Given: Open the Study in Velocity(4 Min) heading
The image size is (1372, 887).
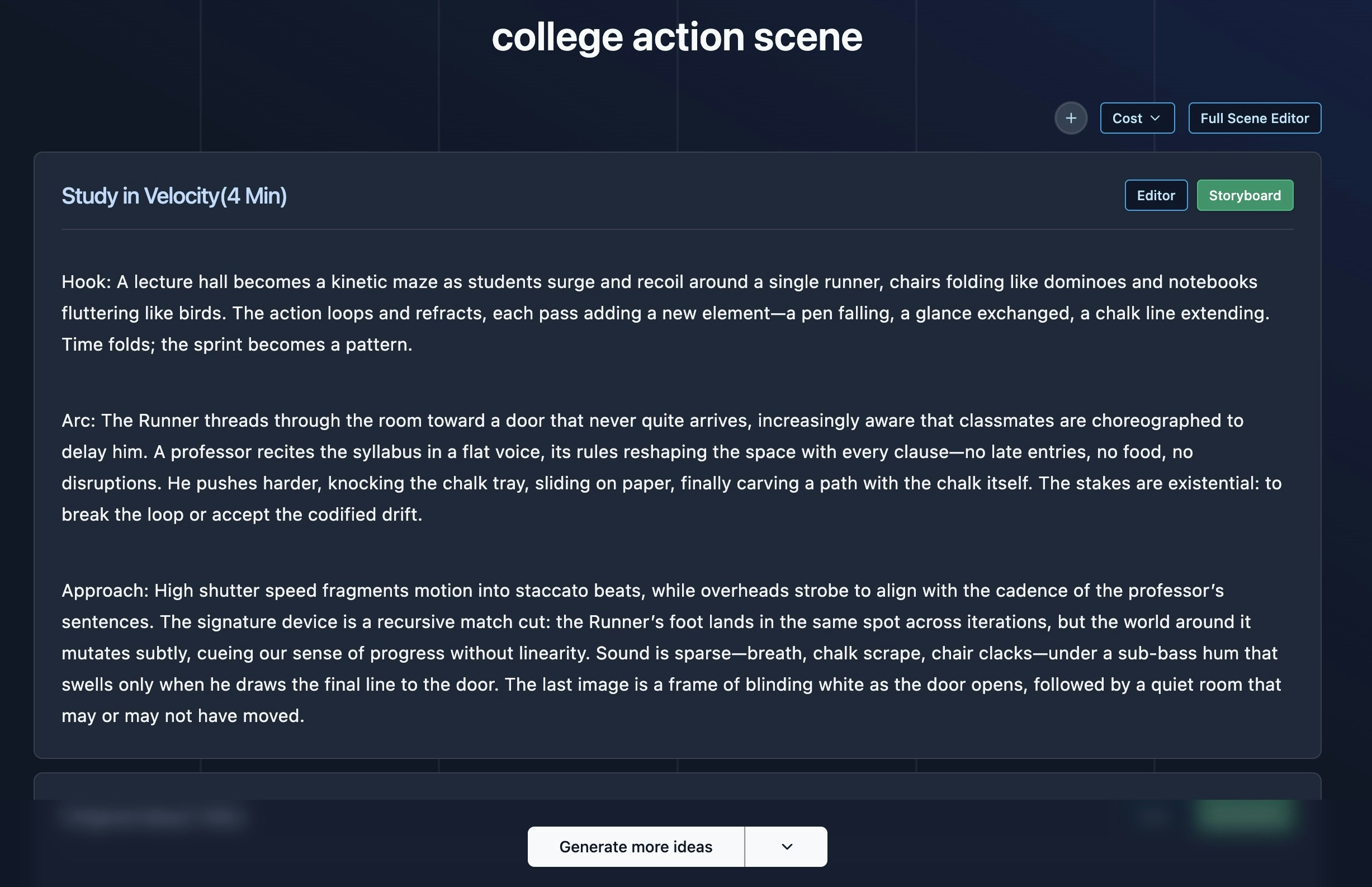Looking at the screenshot, I should click(174, 195).
